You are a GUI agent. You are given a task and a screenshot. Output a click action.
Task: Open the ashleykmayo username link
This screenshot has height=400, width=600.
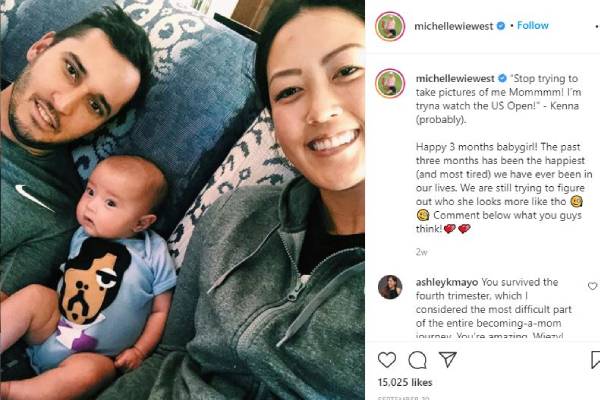click(447, 282)
